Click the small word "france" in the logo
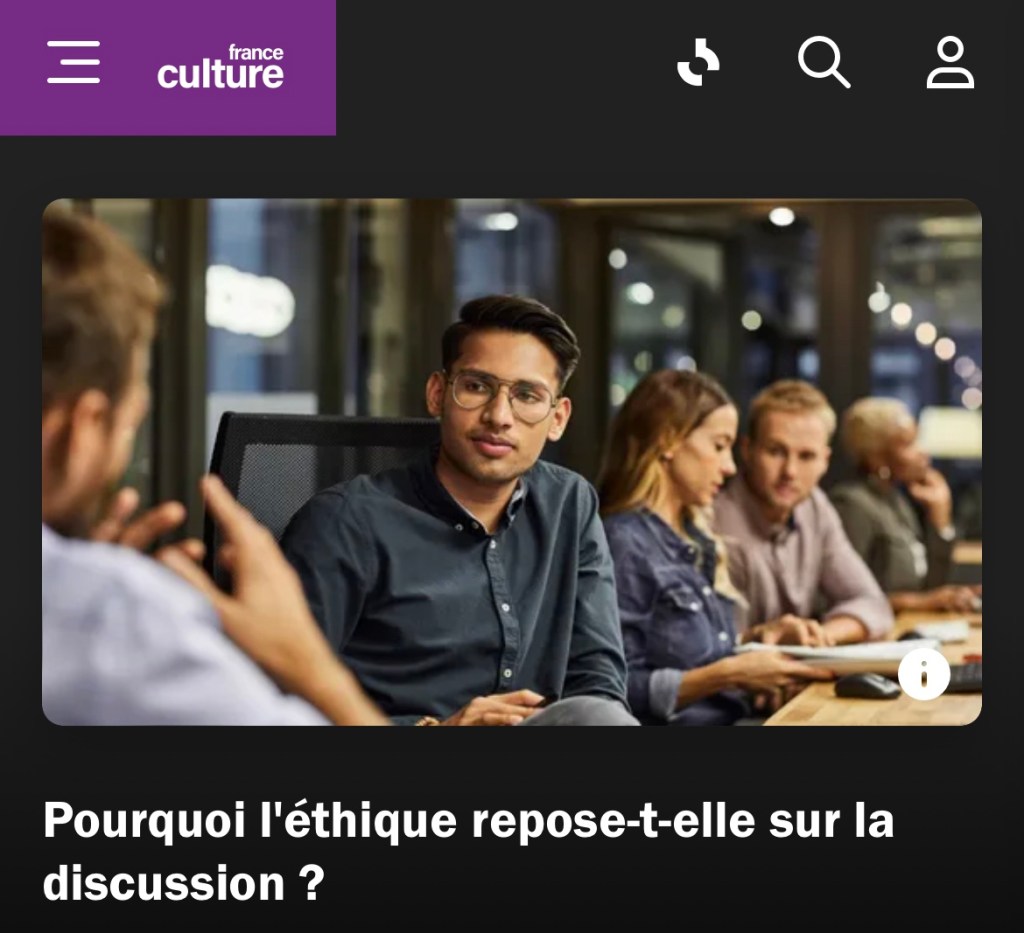The image size is (1024, 933). coord(255,52)
